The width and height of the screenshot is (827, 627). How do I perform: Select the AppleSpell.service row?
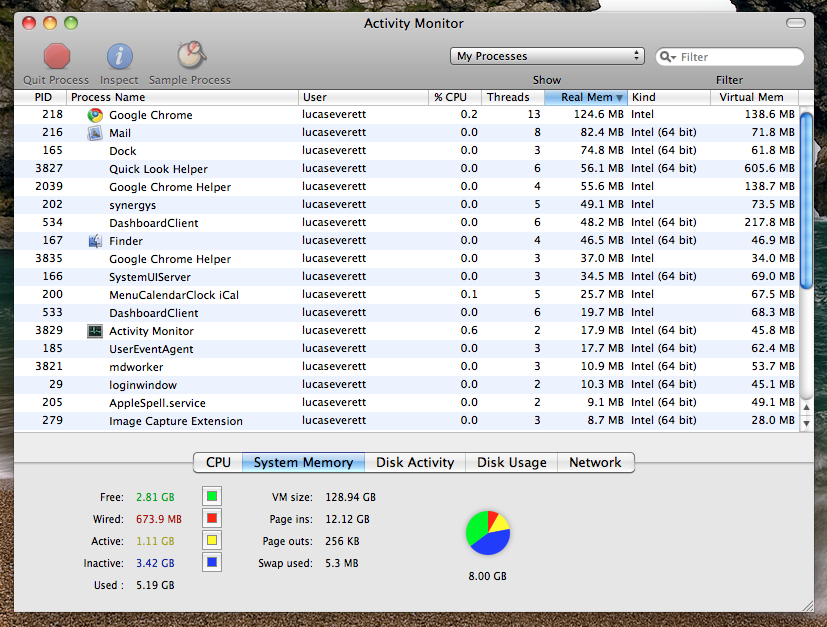click(x=407, y=403)
